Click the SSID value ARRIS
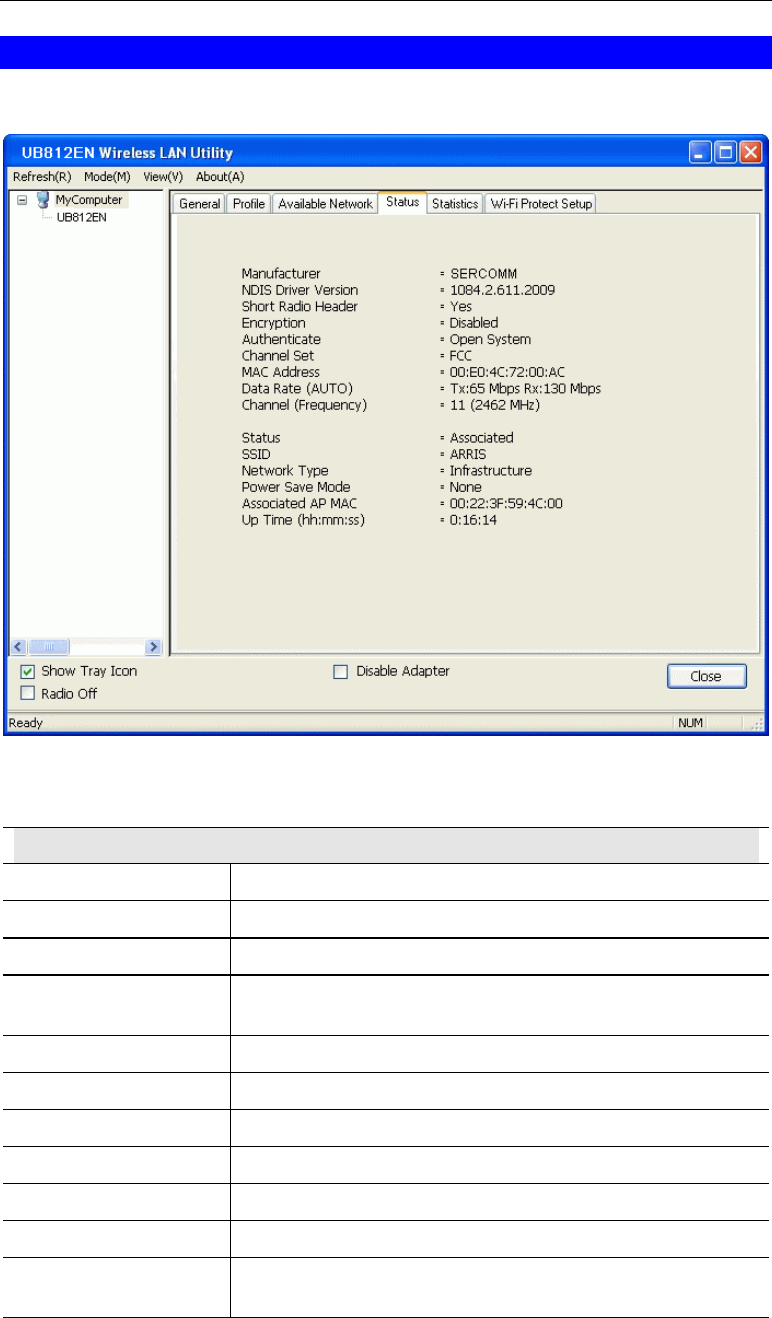 pos(470,454)
